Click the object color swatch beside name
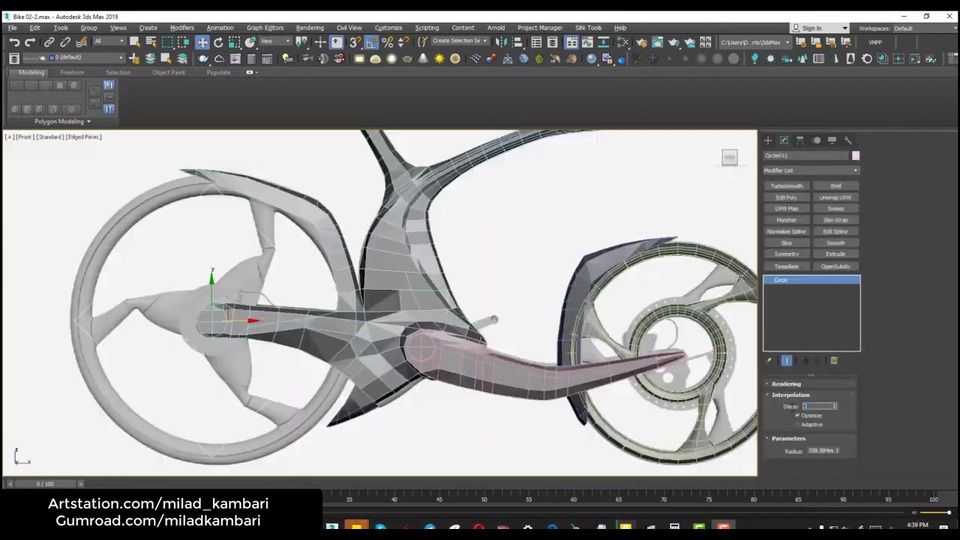 point(856,156)
